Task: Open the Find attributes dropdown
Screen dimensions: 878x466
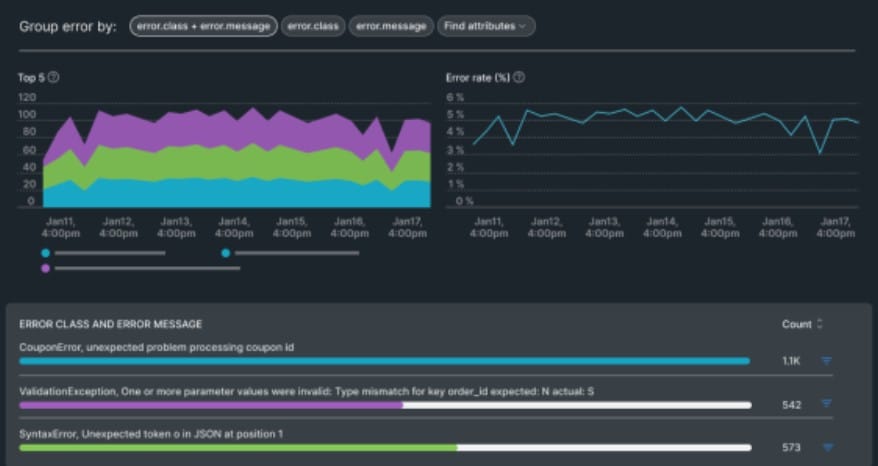Action: coord(486,26)
